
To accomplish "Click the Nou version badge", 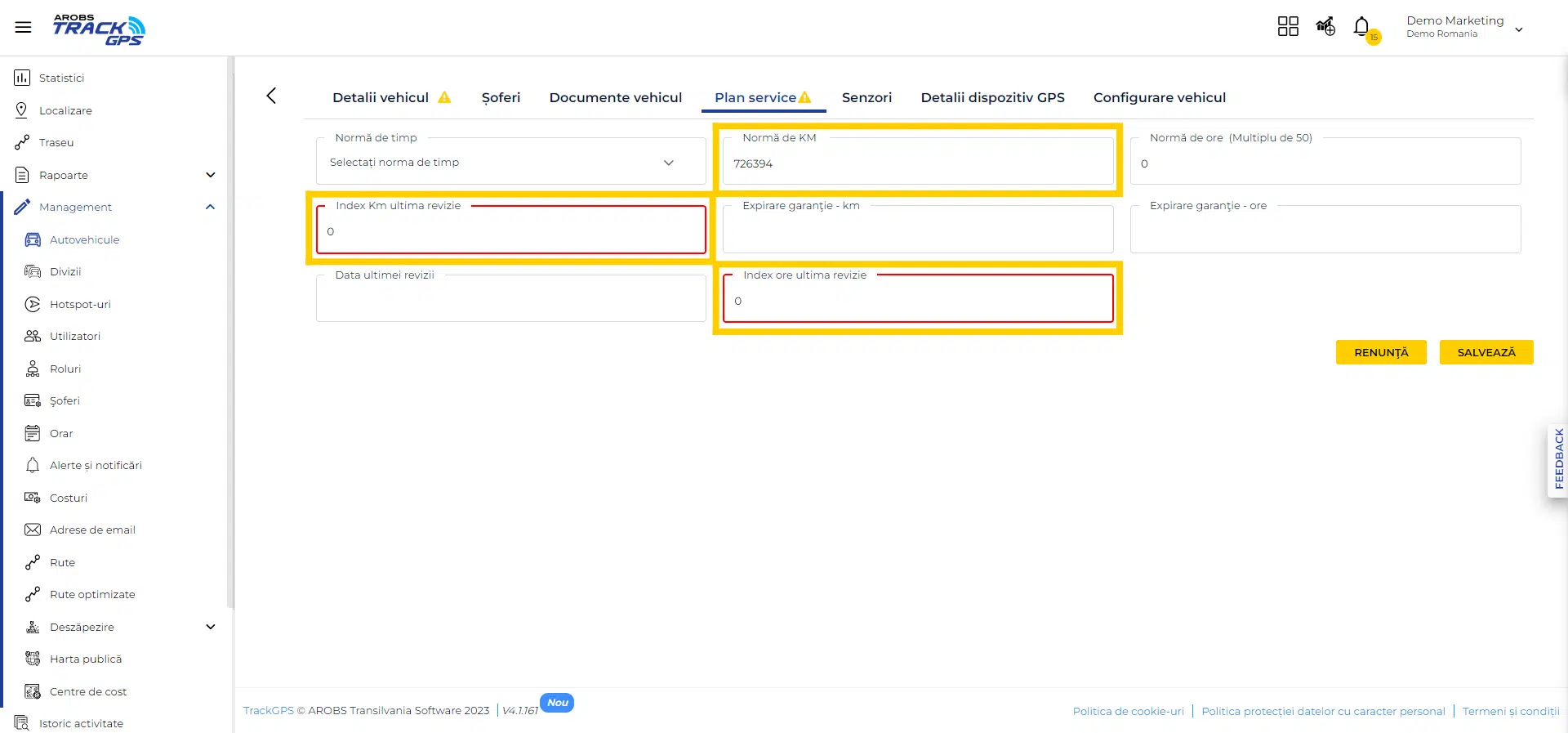I will pyautogui.click(x=557, y=703).
